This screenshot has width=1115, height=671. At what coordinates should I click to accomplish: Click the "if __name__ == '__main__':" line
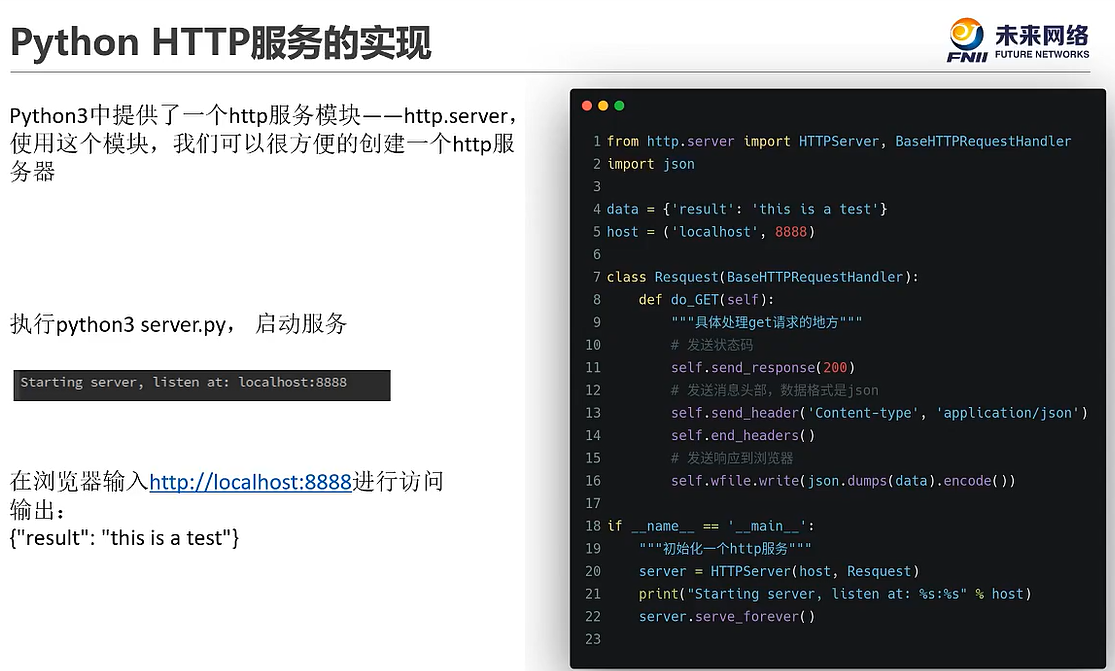(x=710, y=526)
